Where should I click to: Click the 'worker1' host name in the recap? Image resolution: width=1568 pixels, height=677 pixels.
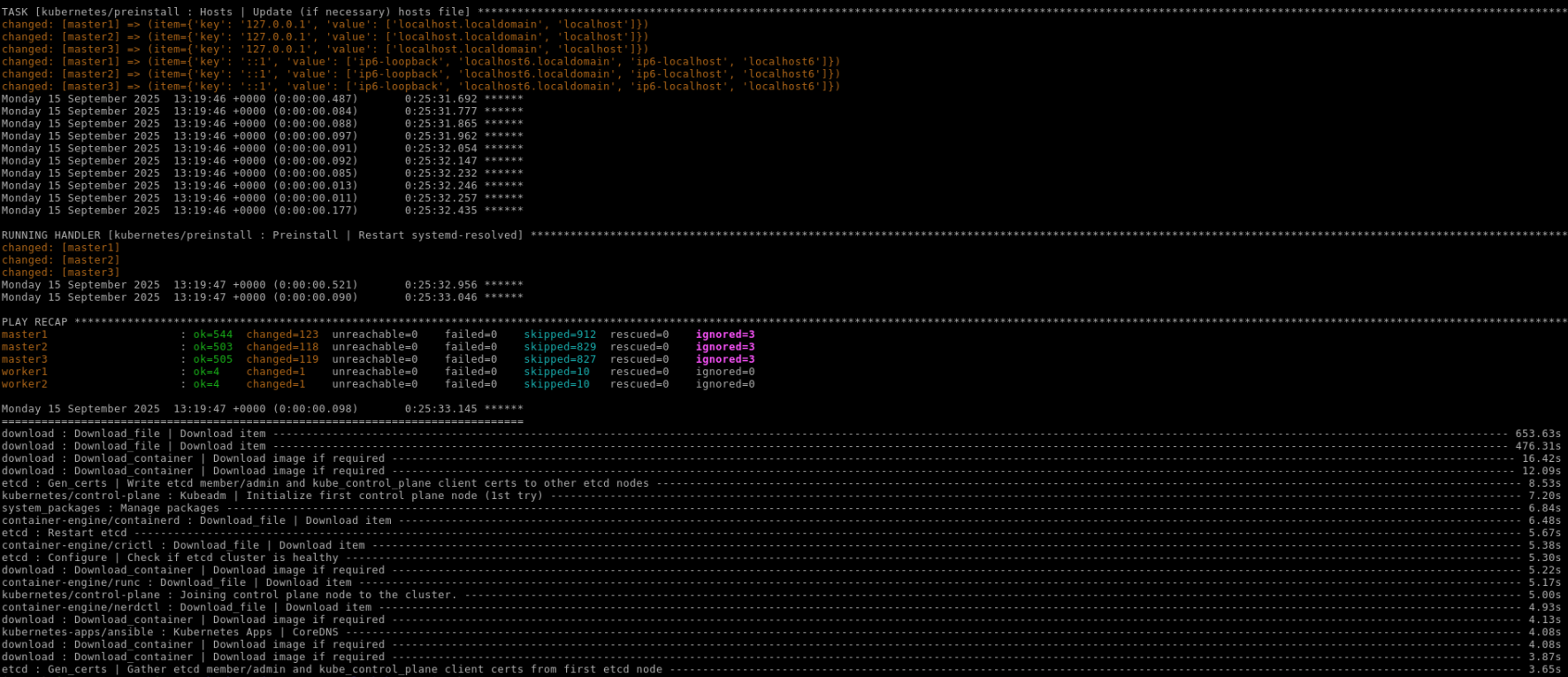point(25,372)
